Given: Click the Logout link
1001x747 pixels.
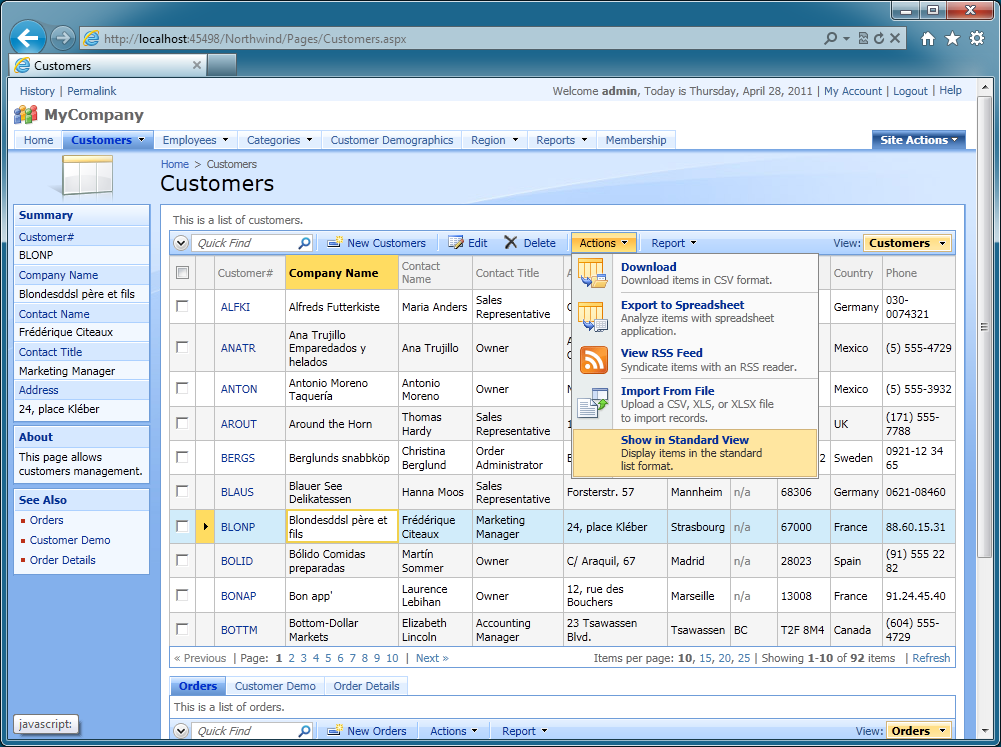Looking at the screenshot, I should [x=910, y=91].
